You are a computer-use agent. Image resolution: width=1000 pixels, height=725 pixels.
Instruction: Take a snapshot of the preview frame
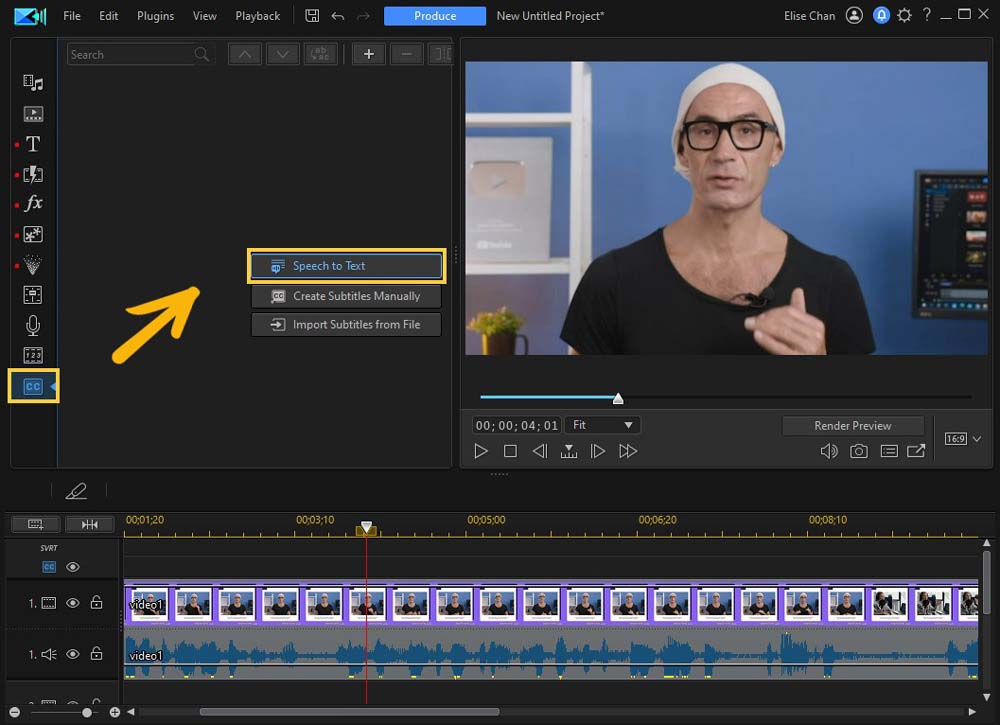click(859, 451)
